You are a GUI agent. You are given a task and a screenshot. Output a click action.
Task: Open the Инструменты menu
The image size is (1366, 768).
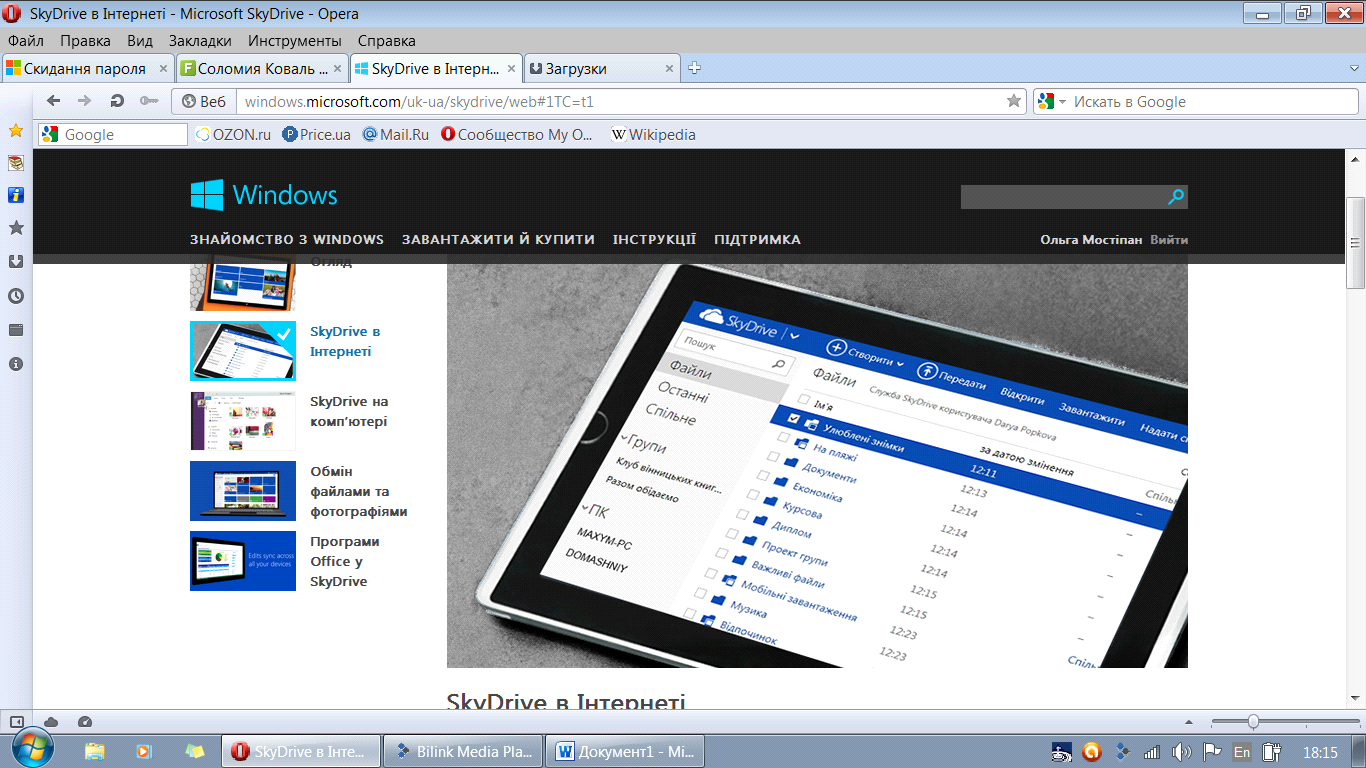295,41
